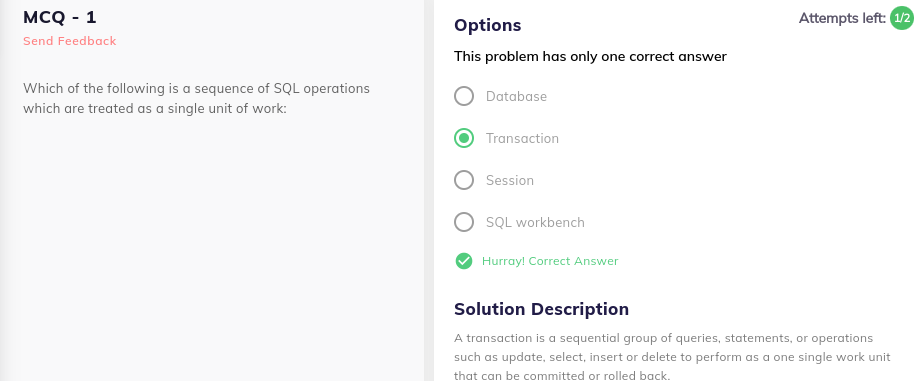Click the SQL workbench option label
Image resolution: width=917 pixels, height=381 pixels.
(x=535, y=223)
